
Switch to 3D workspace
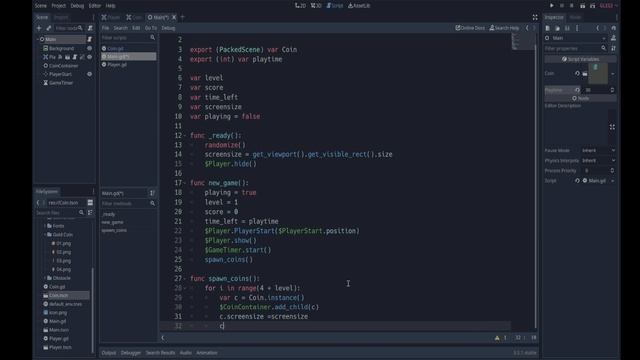[316, 6]
